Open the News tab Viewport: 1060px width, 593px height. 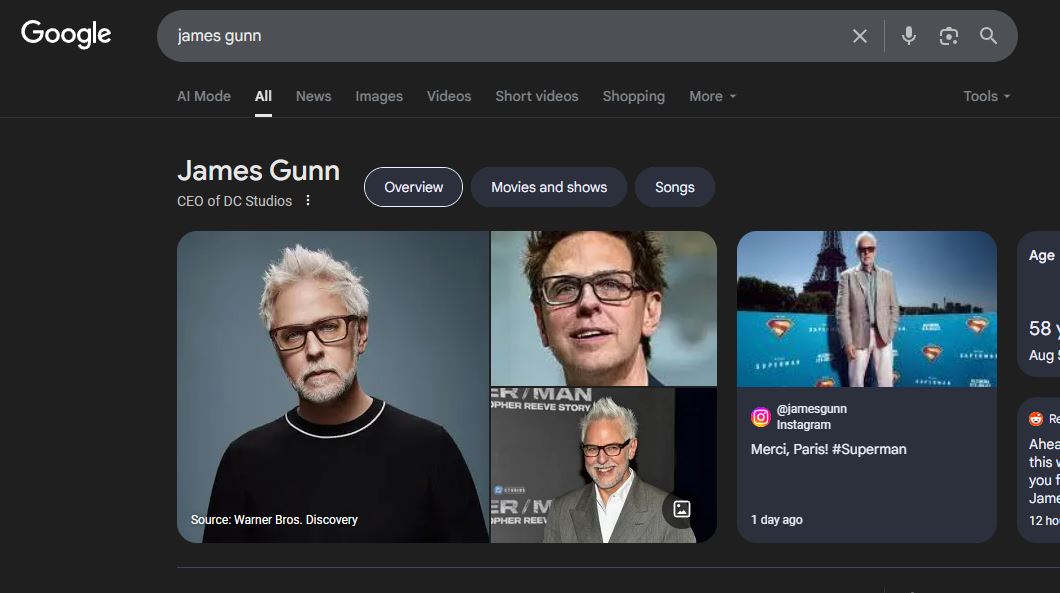point(314,96)
